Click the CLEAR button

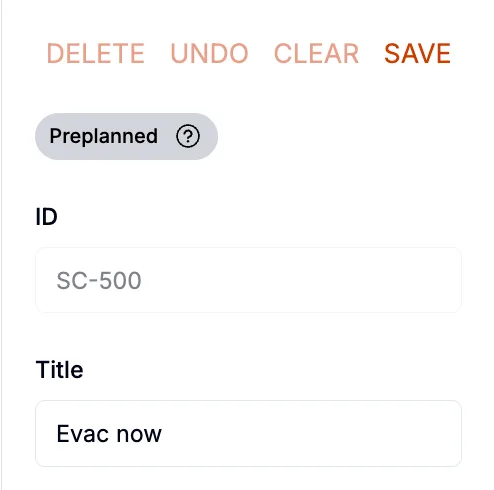pos(316,53)
